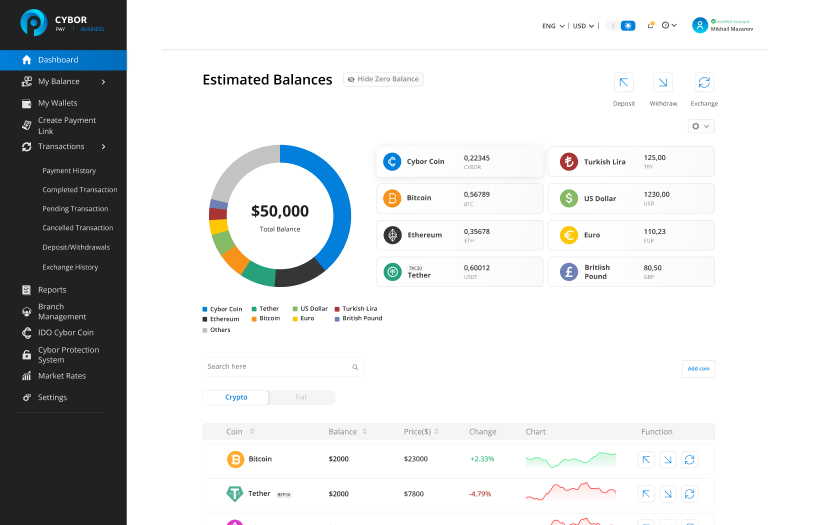Screen dimensions: 825x525
Task: Open Pending Transaction in the sidebar
Action: [x=75, y=209]
